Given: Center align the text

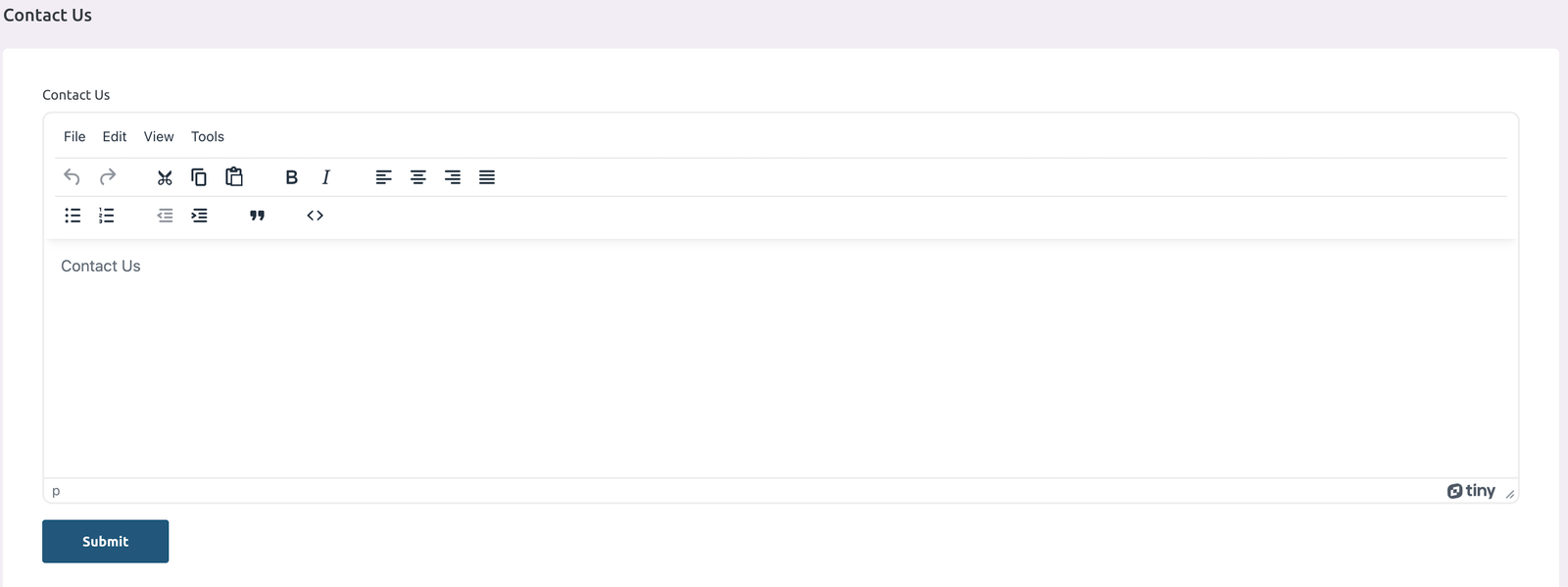Looking at the screenshot, I should [418, 177].
